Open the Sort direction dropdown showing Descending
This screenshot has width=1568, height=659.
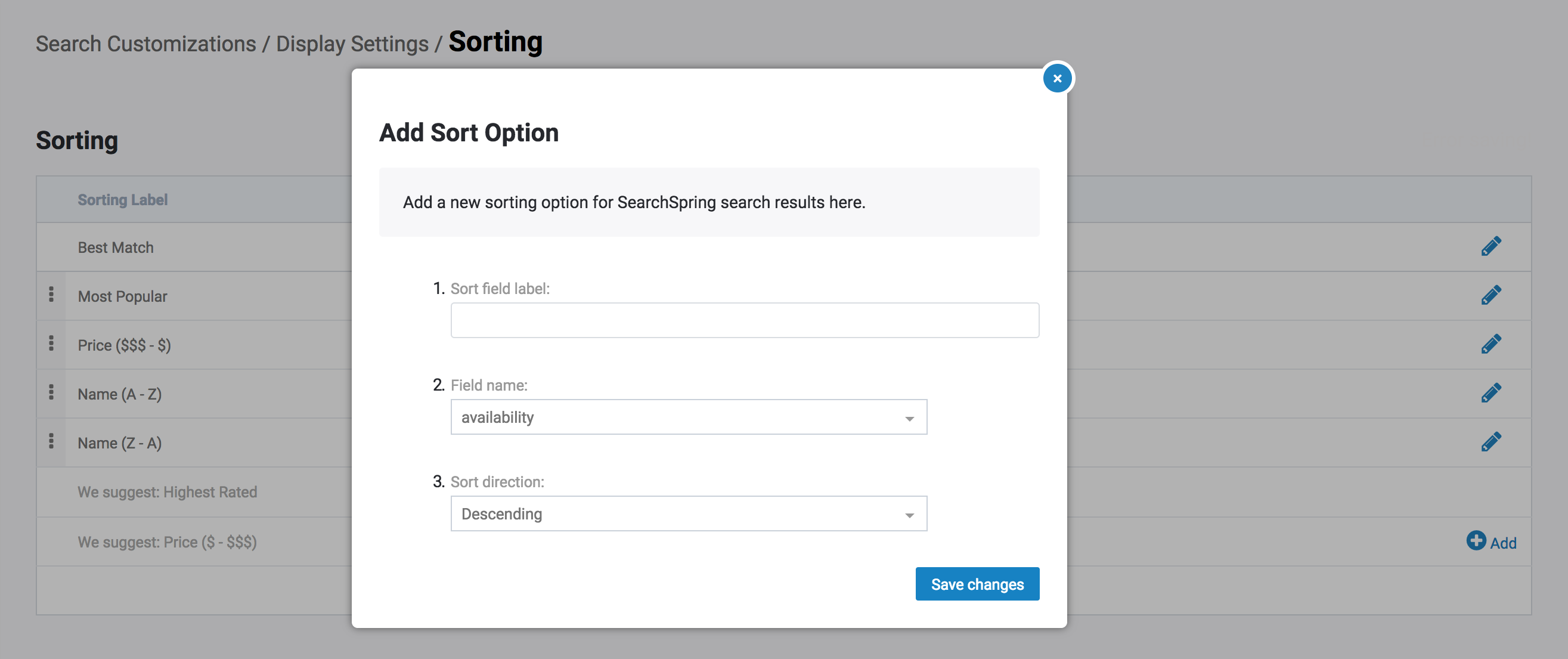point(688,513)
